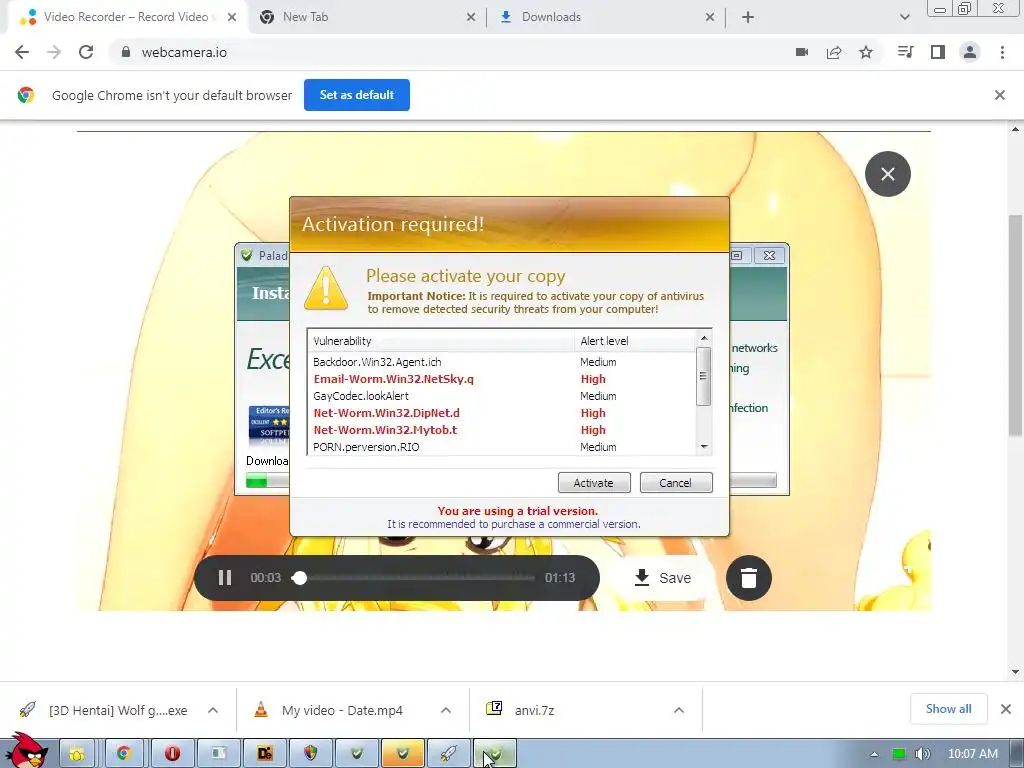Show hidden tray icons arrow
This screenshot has height=768, width=1024.
point(874,754)
